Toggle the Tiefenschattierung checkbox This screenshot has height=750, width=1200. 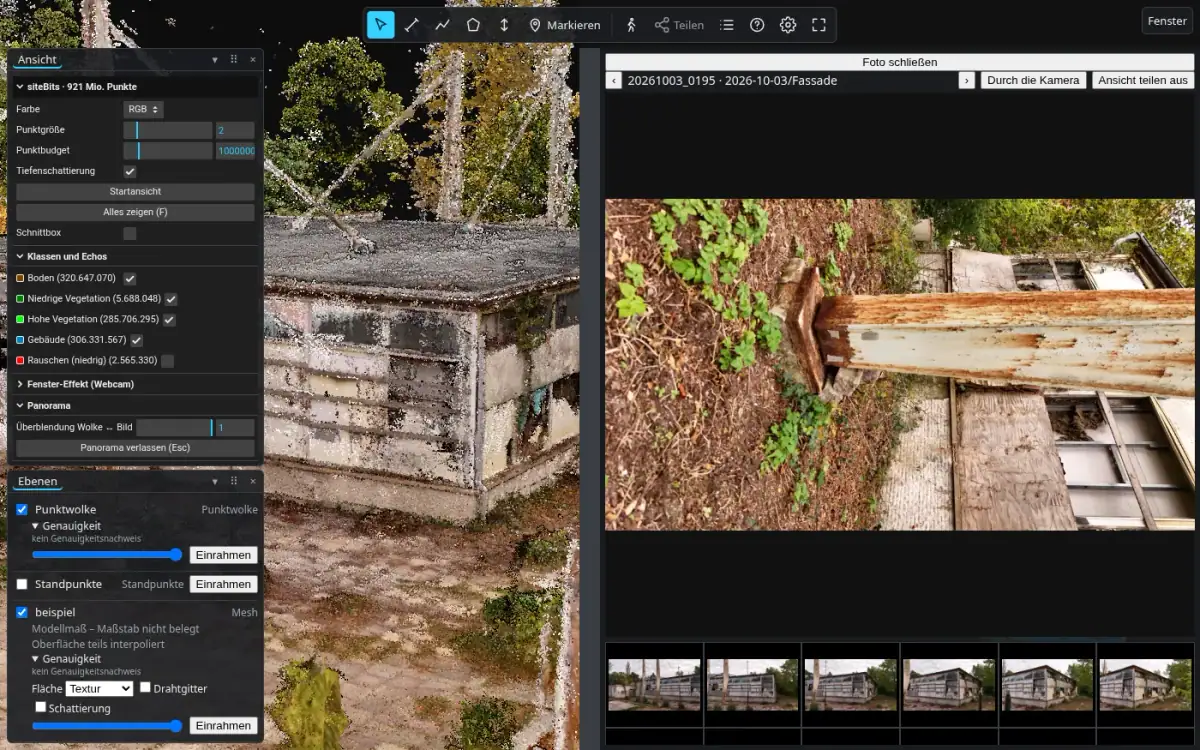130,172
